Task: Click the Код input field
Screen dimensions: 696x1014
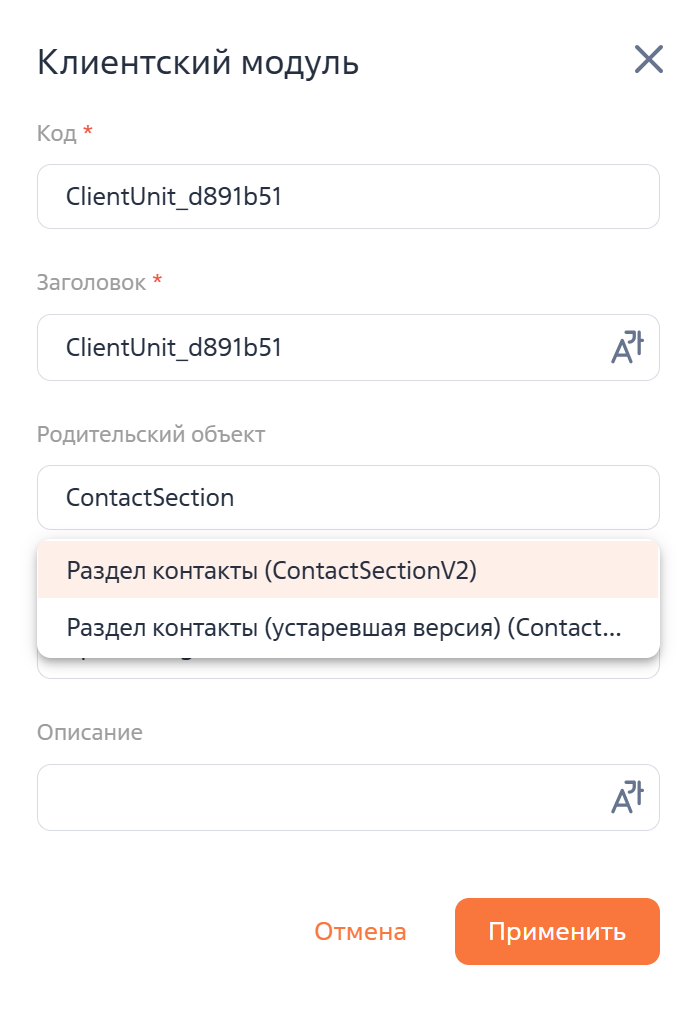Action: (x=347, y=197)
